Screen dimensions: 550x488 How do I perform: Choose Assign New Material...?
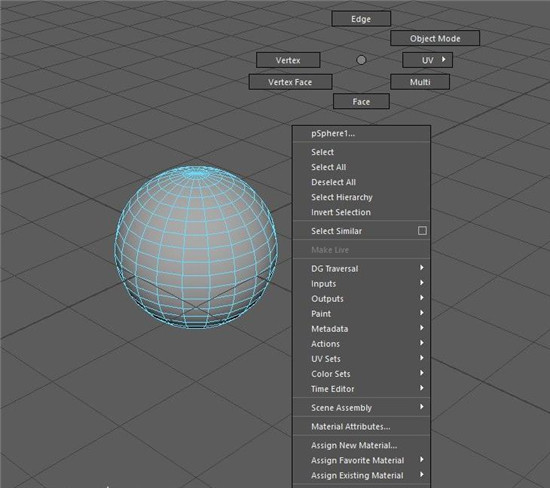pos(362,445)
